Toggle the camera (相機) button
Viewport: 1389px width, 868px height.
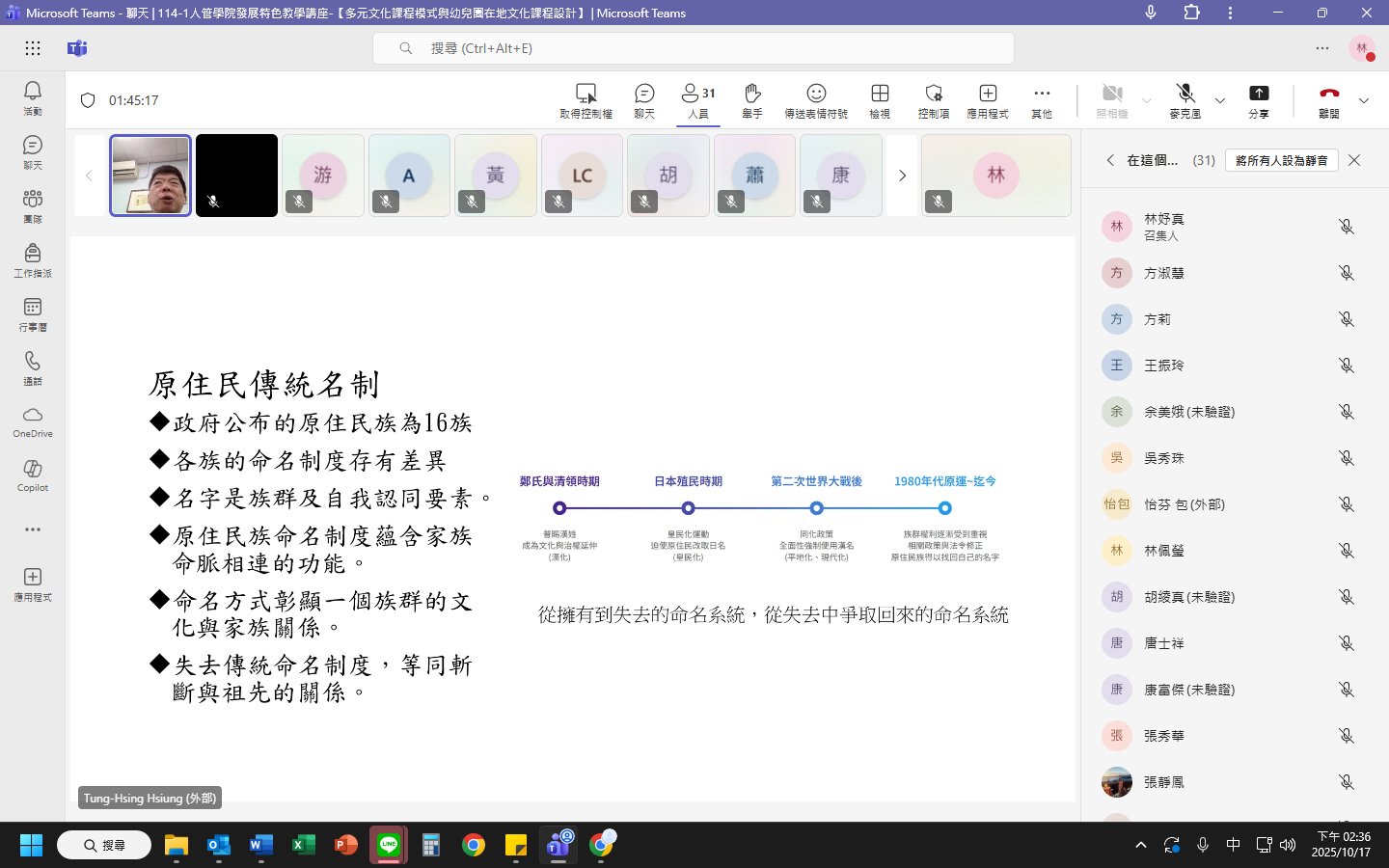(1112, 99)
